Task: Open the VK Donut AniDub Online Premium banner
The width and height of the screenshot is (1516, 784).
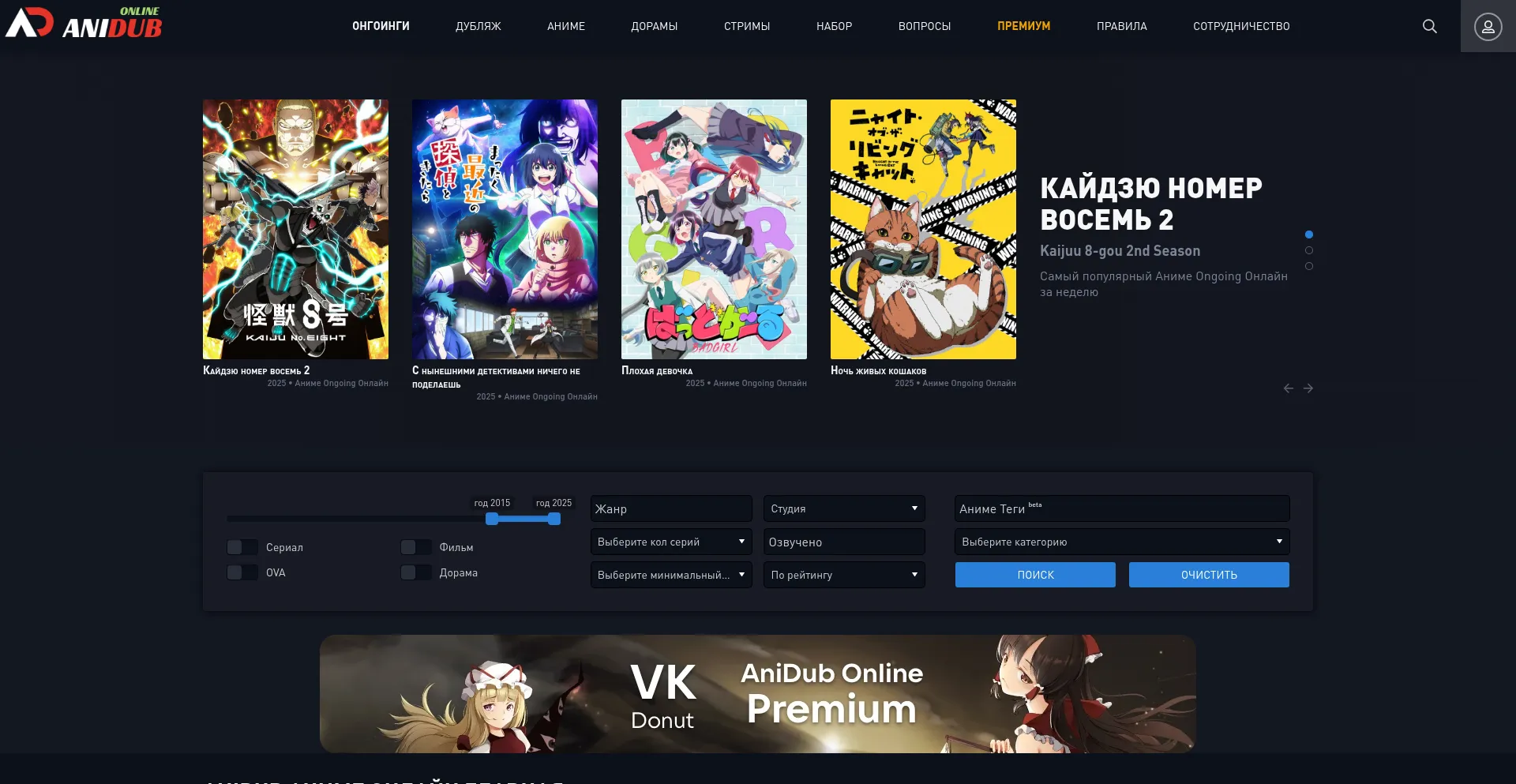Action: coord(758,694)
